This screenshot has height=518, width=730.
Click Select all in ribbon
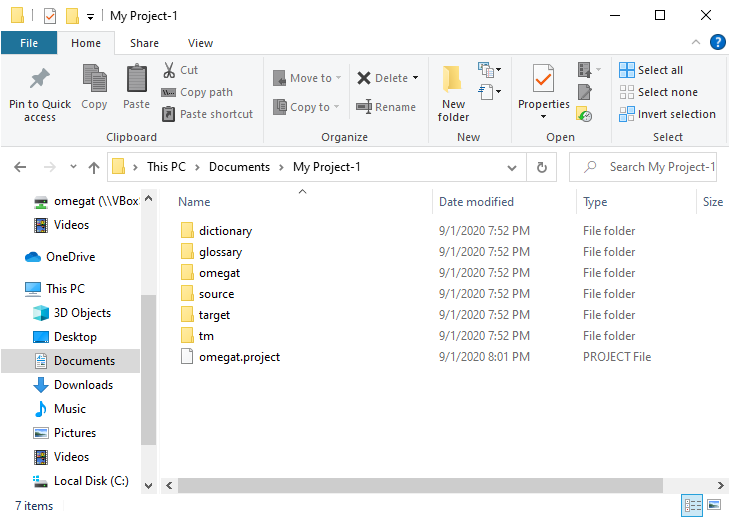[651, 70]
